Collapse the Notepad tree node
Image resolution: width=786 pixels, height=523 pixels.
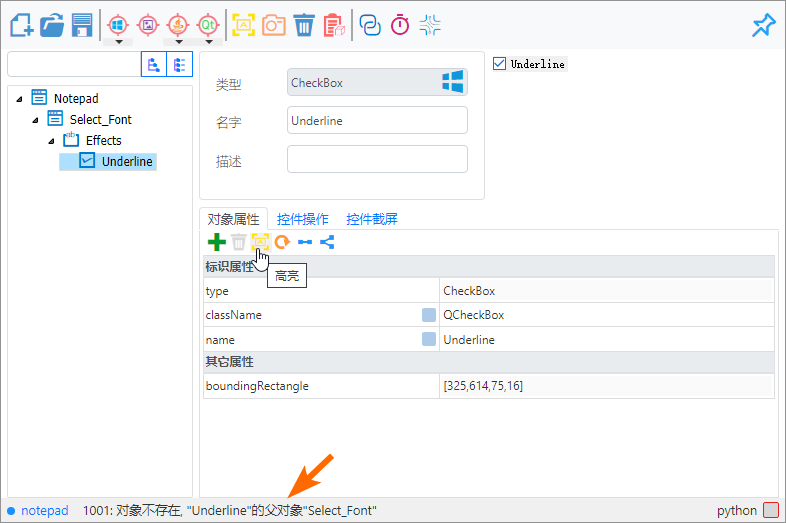coord(20,99)
